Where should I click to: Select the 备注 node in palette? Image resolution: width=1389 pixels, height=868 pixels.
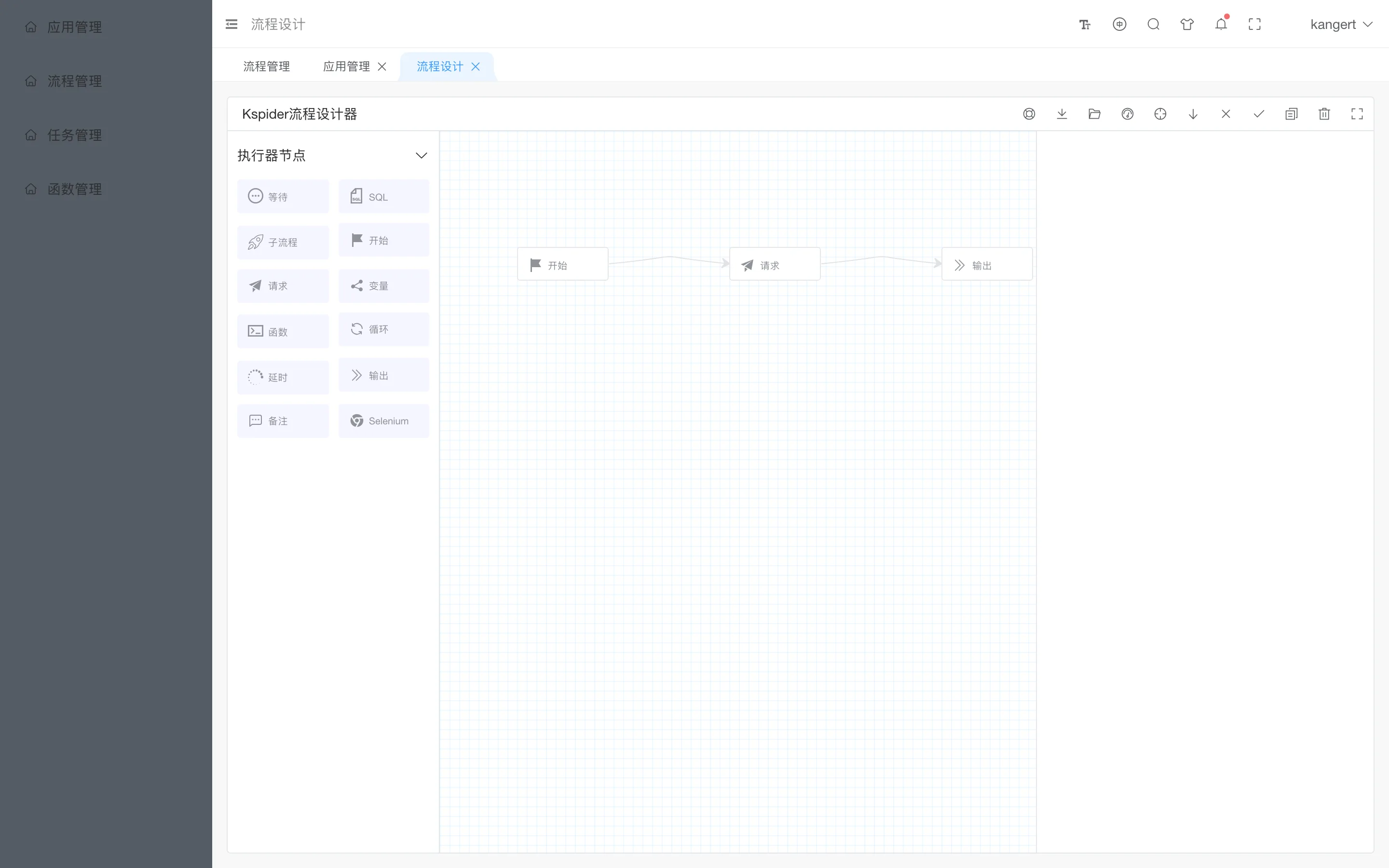(x=283, y=421)
